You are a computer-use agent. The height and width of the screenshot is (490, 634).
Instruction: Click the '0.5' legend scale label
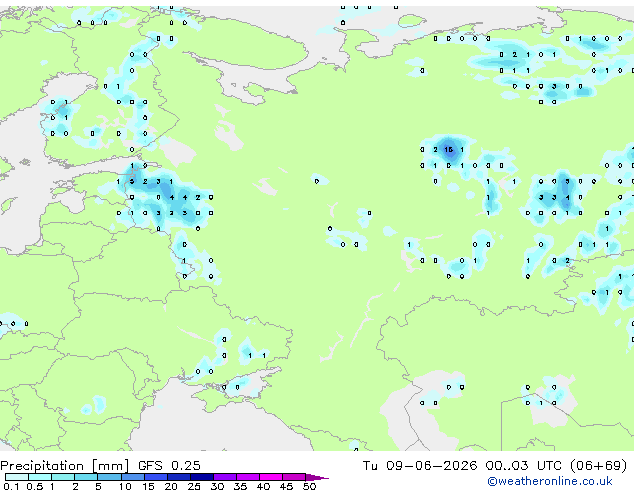click(x=34, y=486)
